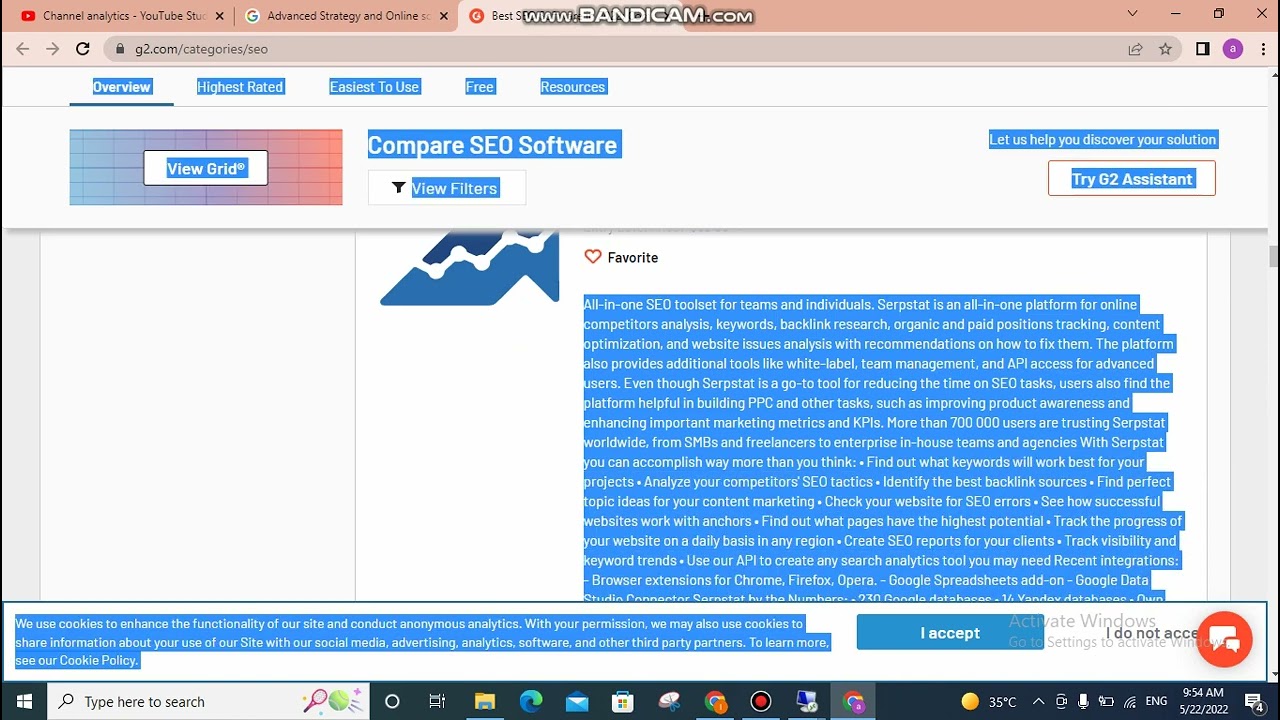This screenshot has width=1280, height=720.
Task: Select the Easiest To Use tab
Action: pos(374,87)
